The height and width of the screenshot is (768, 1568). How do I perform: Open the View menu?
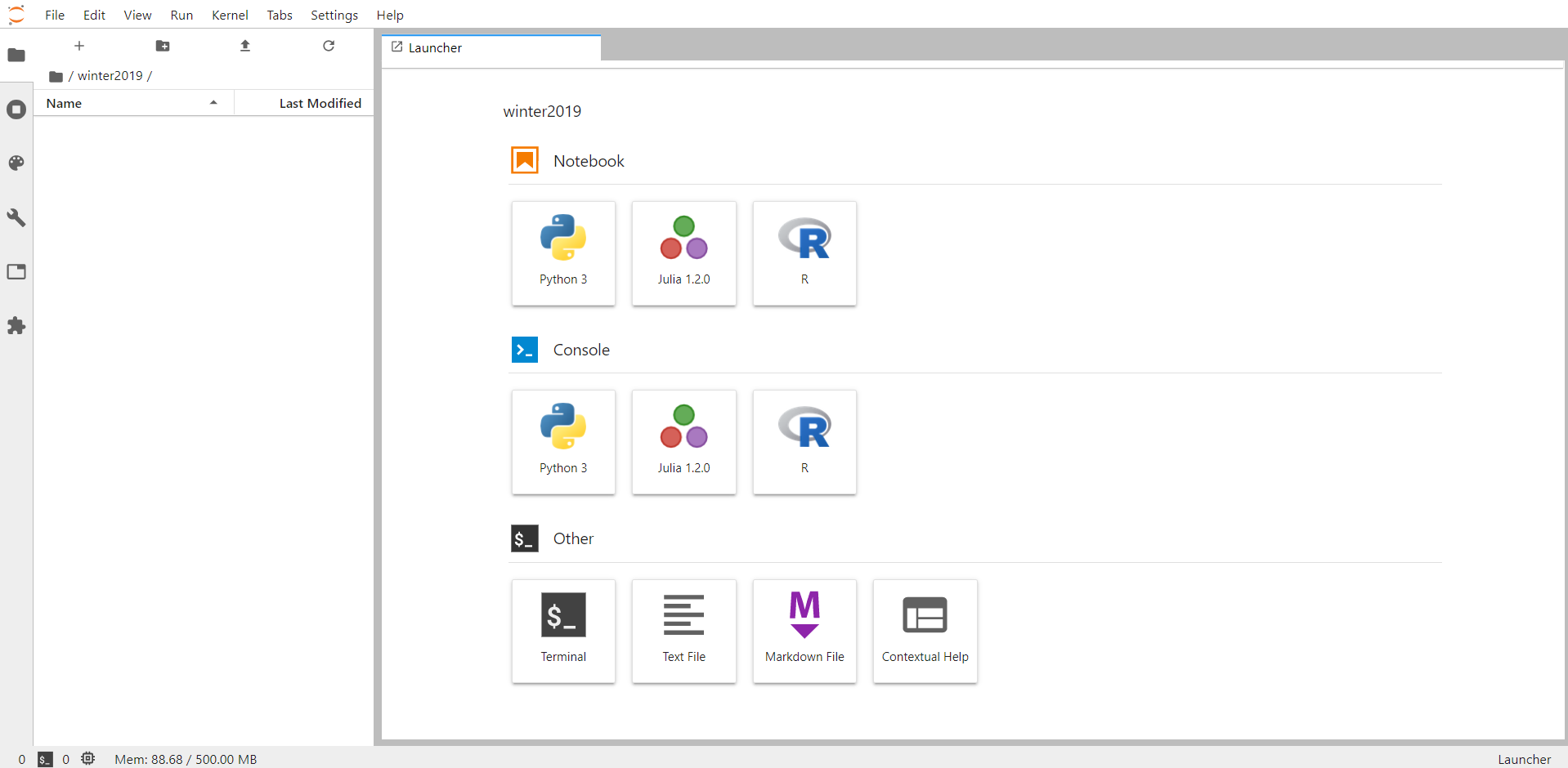[x=137, y=15]
